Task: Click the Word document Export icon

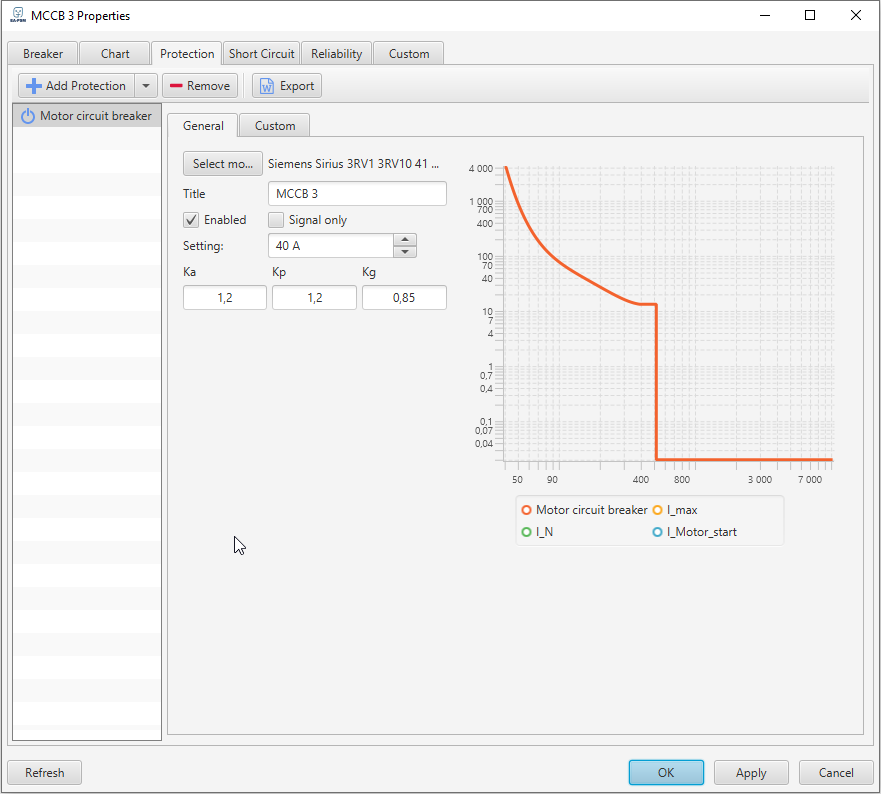Action: click(266, 86)
